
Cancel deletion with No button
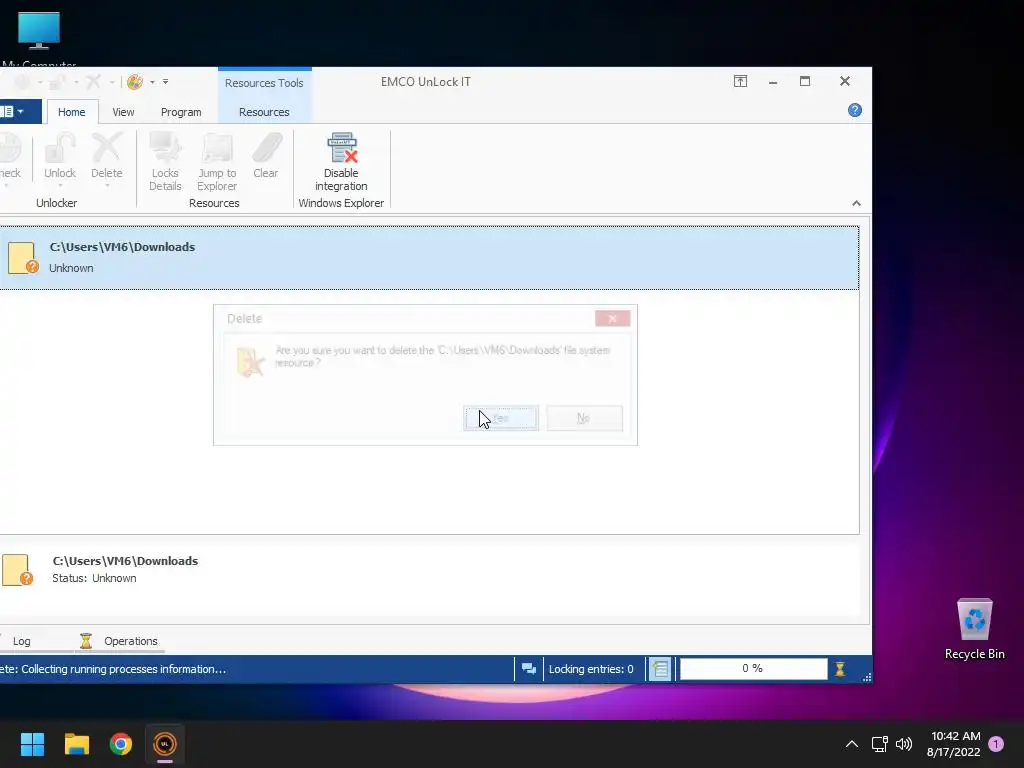click(584, 418)
